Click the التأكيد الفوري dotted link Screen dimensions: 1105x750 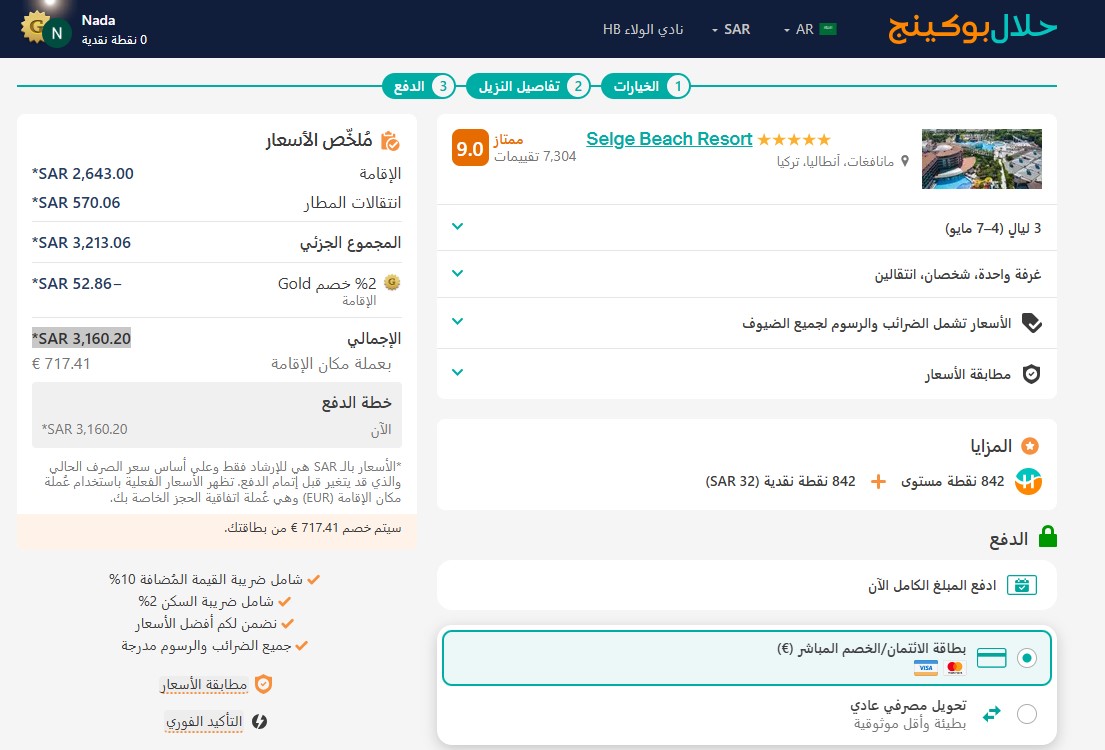pos(204,722)
